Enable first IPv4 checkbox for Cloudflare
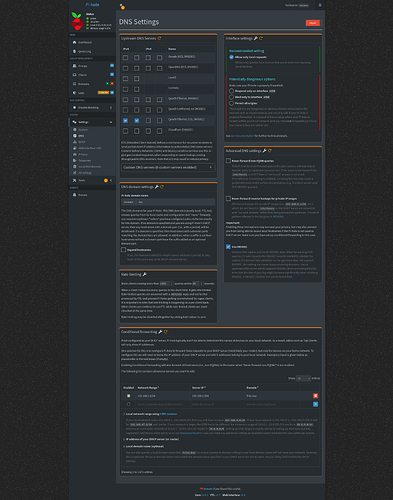 pos(125,131)
